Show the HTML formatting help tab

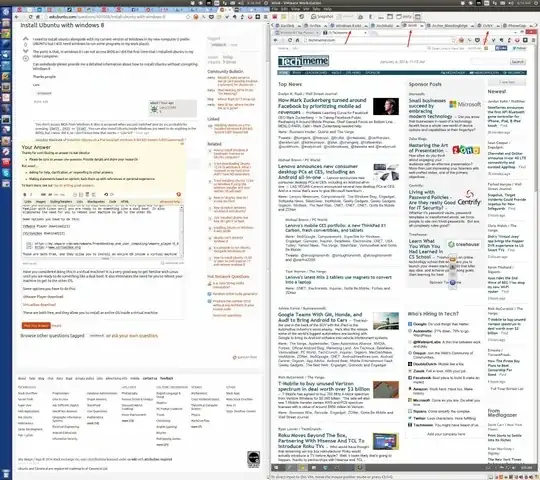coord(125,202)
